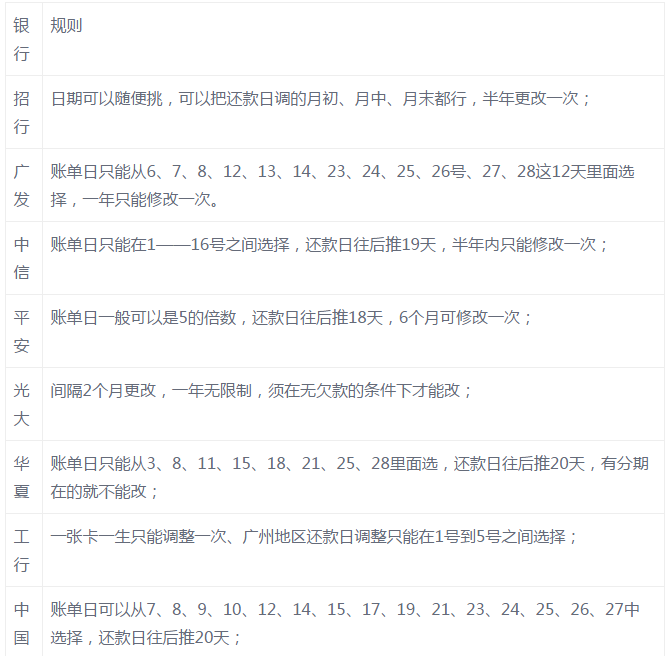The height and width of the screenshot is (656, 666).
Task: Click the 招行 rule about changing every half year
Action: (x=353, y=112)
